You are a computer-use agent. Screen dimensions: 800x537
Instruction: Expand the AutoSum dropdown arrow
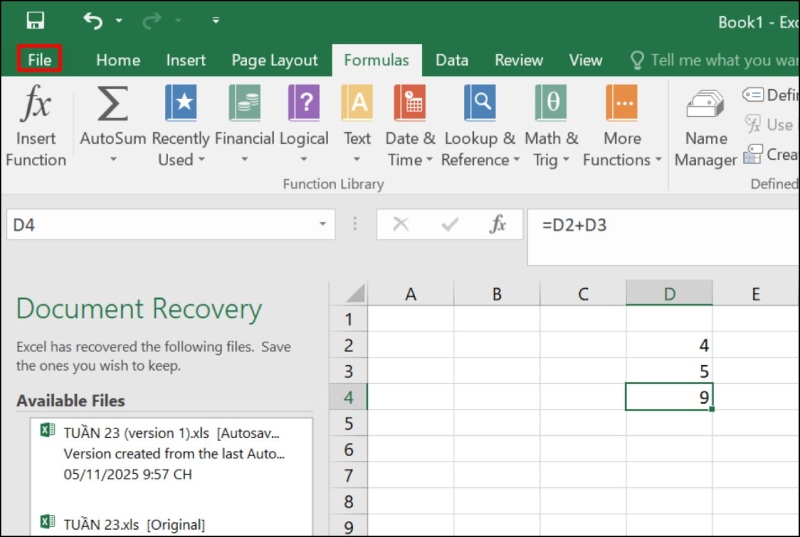tap(113, 160)
